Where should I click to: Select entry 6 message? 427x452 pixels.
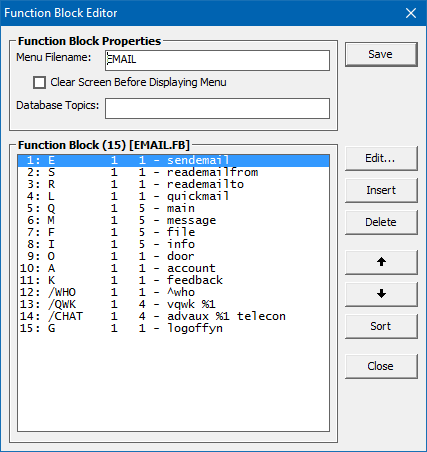(173, 220)
